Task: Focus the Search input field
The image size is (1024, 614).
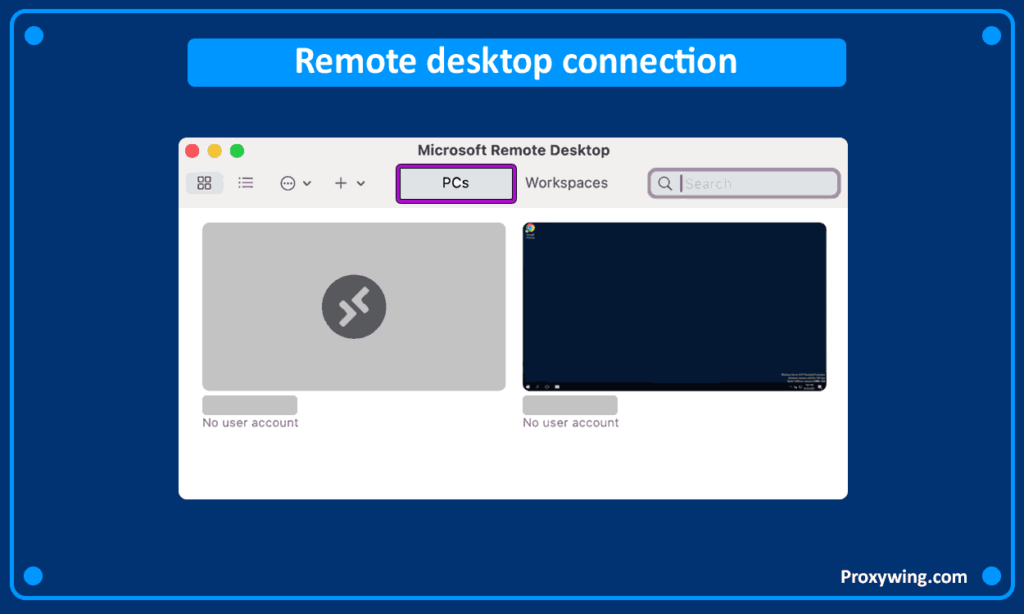Action: (x=744, y=184)
